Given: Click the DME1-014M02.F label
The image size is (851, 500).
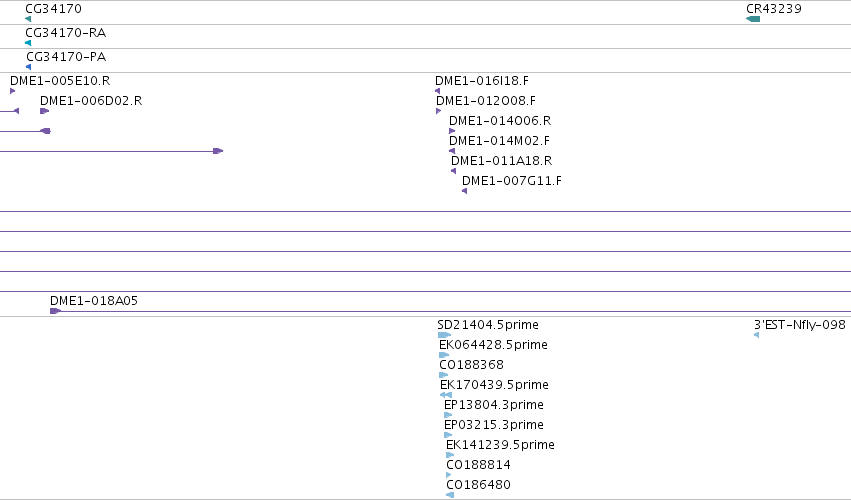Looking at the screenshot, I should [499, 141].
